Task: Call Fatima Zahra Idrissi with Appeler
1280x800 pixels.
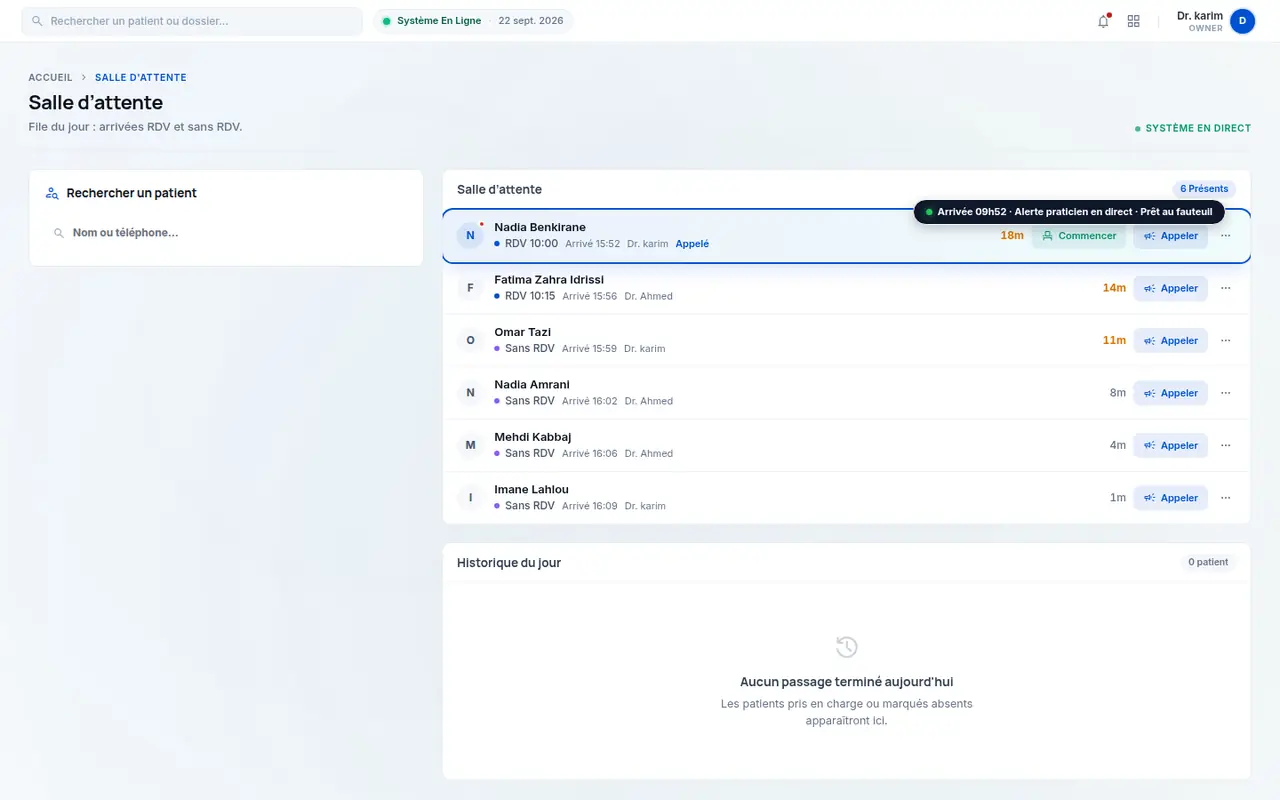Action: [x=1170, y=288]
